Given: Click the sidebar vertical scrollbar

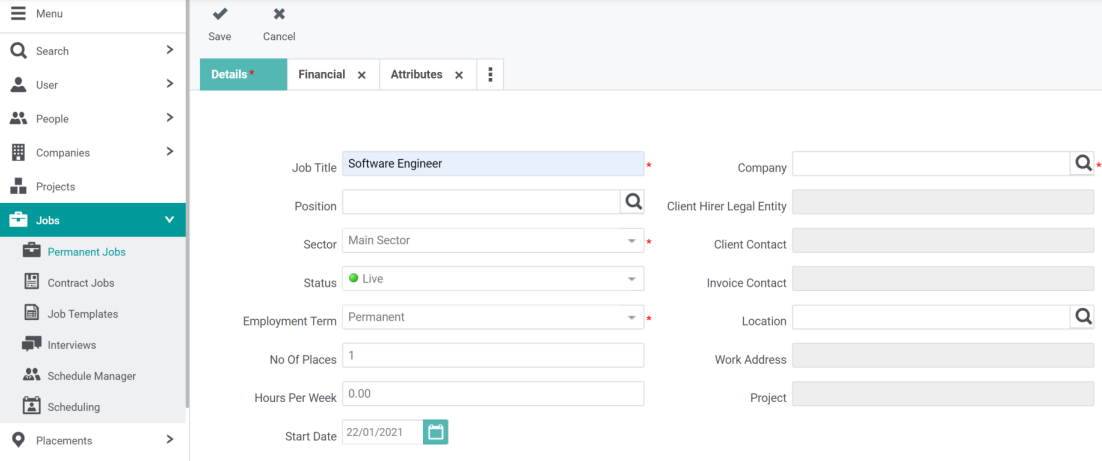Looking at the screenshot, I should [x=188, y=204].
